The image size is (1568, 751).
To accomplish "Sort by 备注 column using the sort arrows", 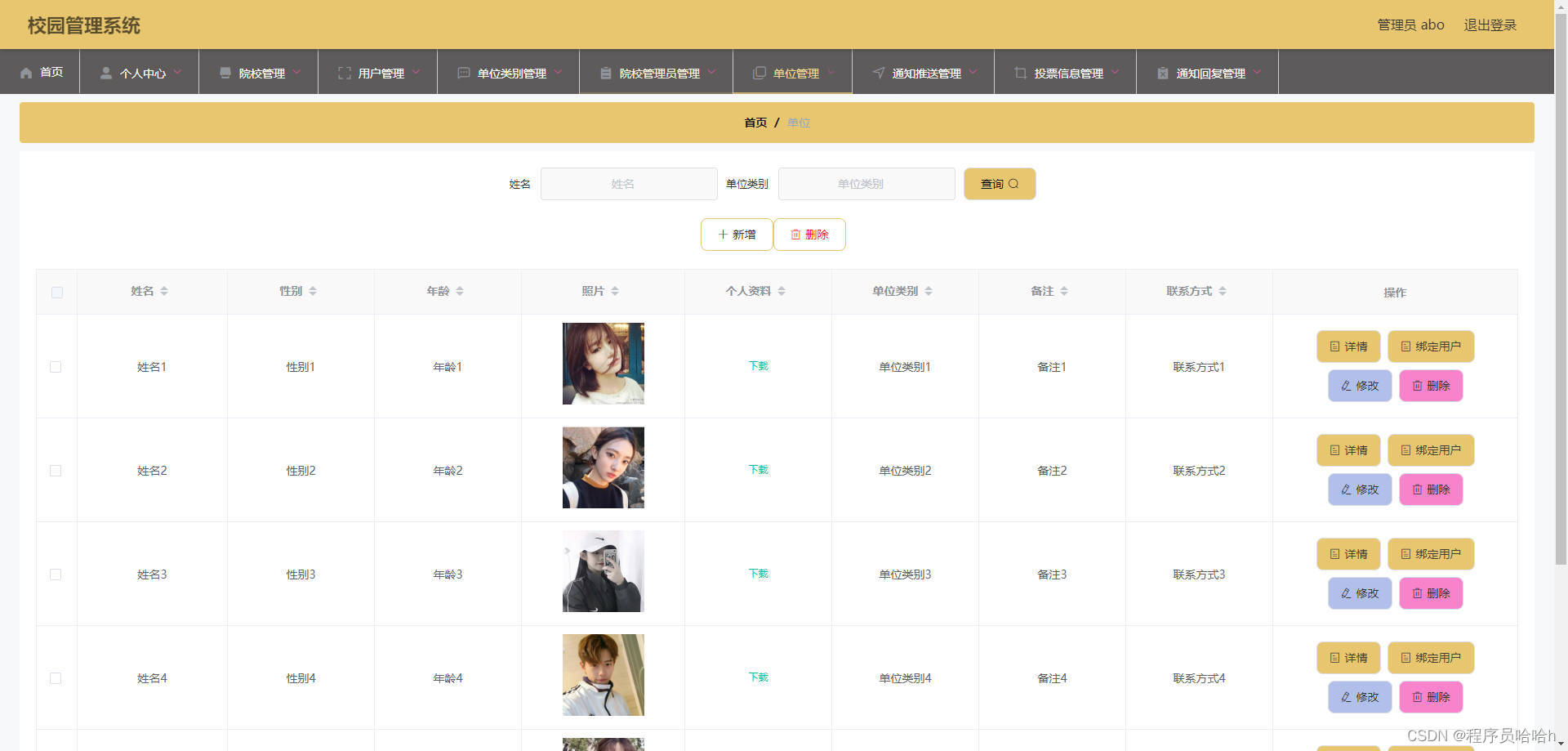I will (x=1064, y=291).
